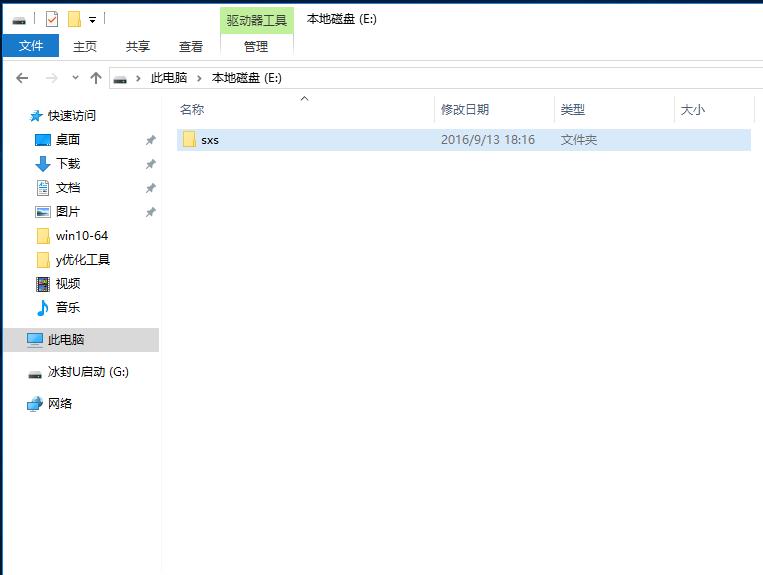
Task: Click the win10-64 folder icon
Action: coord(43,236)
